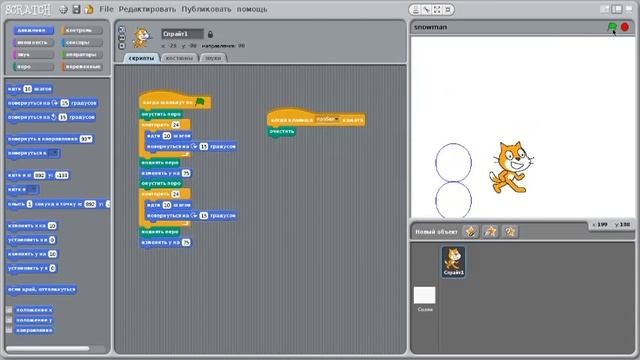640x360 pixels.
Task: Select the контроль block category
Action: pos(82,30)
